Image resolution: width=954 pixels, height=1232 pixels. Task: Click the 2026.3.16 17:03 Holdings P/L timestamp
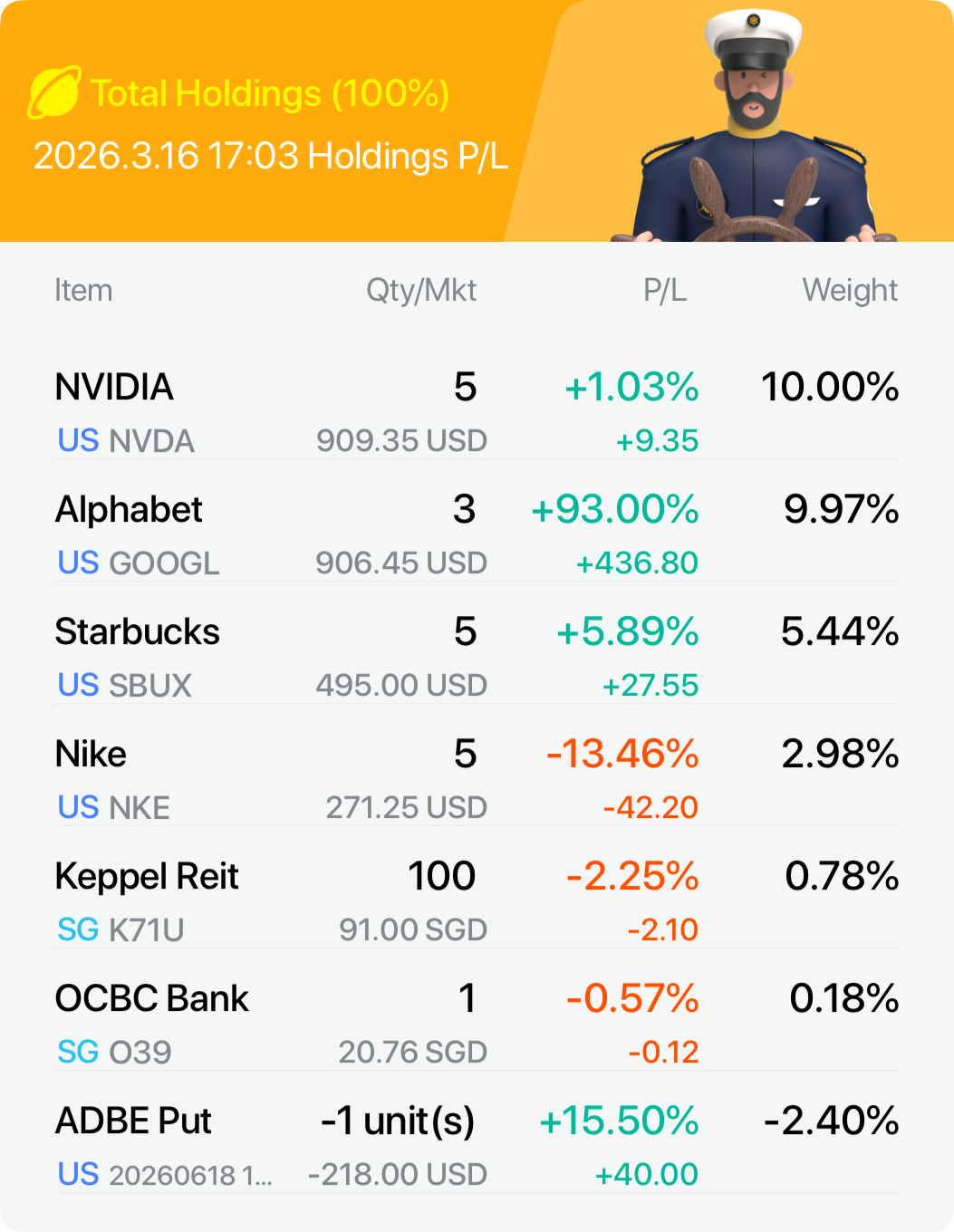[x=270, y=156]
